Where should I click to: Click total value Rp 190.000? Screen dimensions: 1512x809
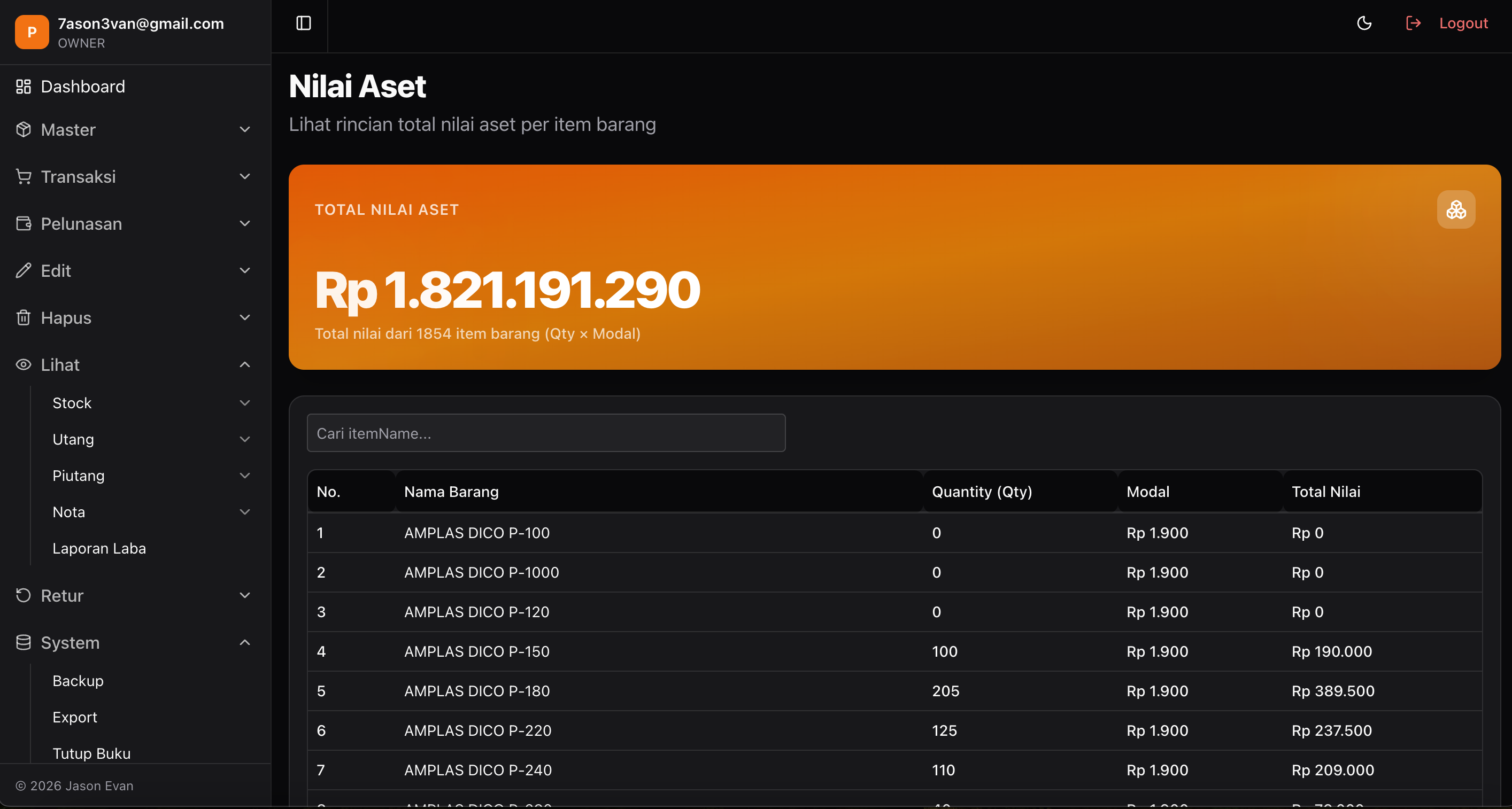coord(1332,651)
